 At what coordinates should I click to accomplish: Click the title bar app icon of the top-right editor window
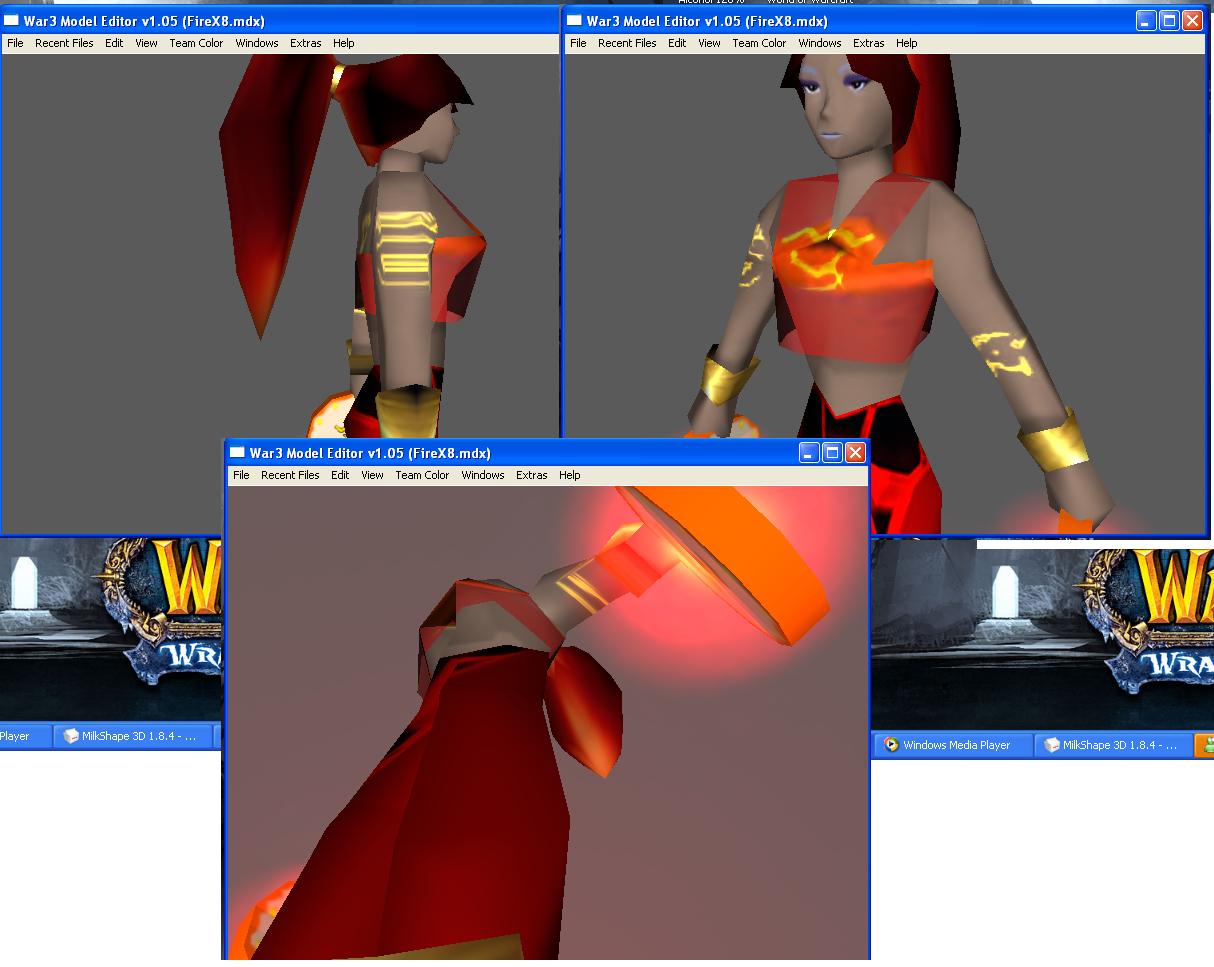575,21
